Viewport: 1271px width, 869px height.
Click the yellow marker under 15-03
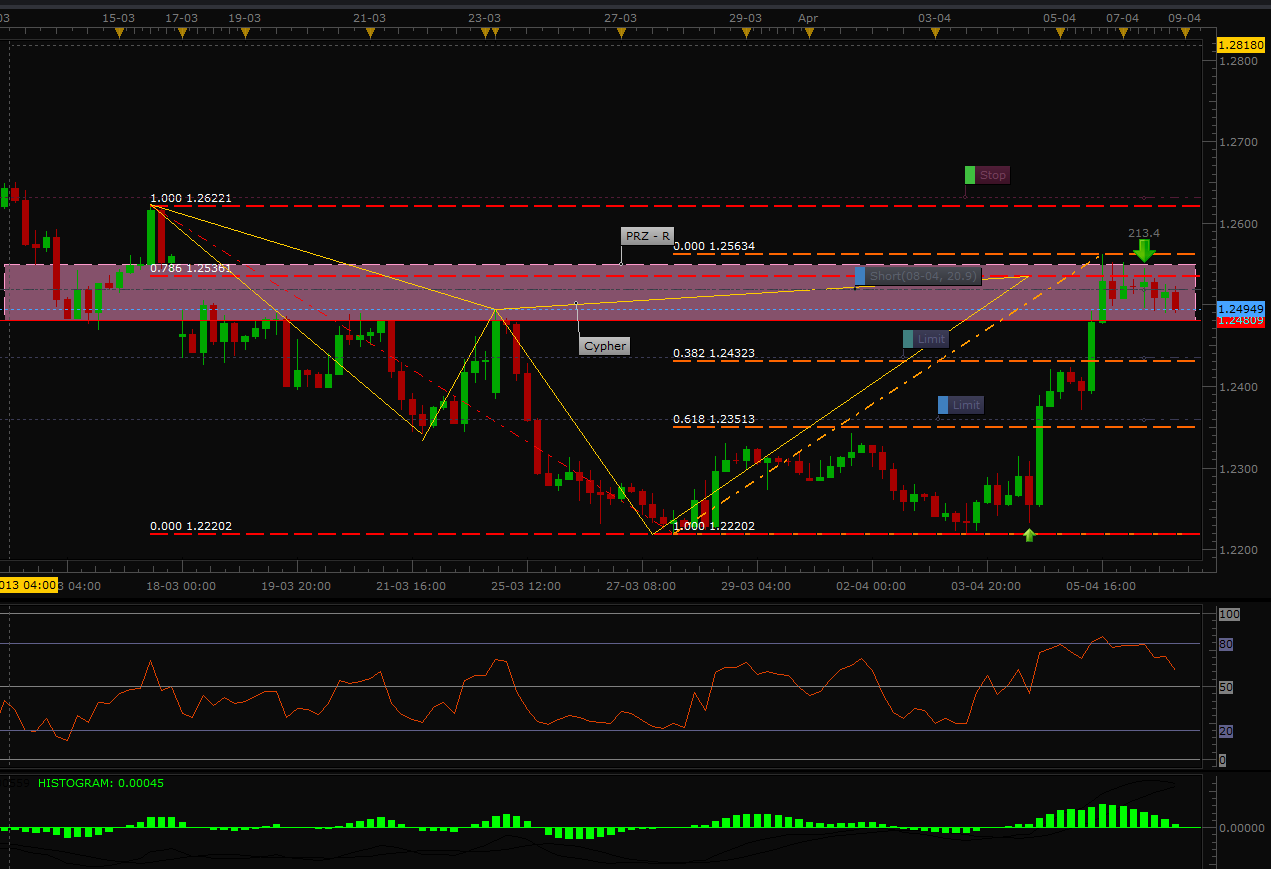coord(119,34)
